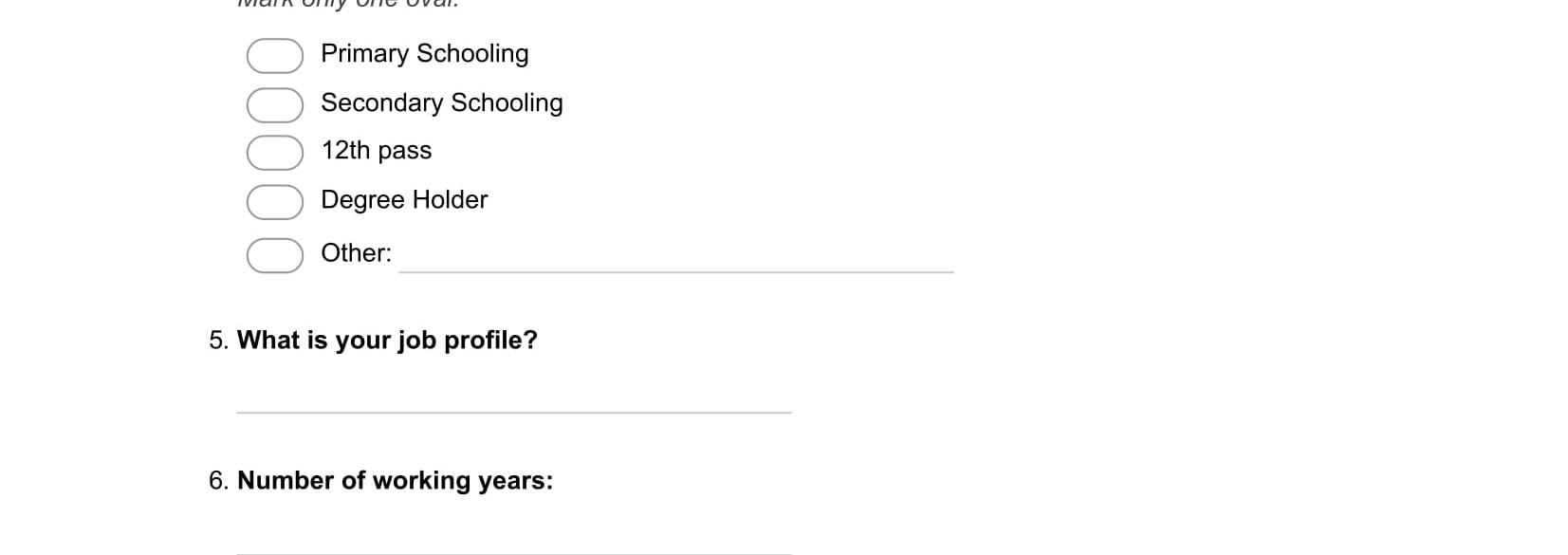Click the Primary Schooling label text
The width and height of the screenshot is (1568, 555).
pyautogui.click(x=425, y=54)
